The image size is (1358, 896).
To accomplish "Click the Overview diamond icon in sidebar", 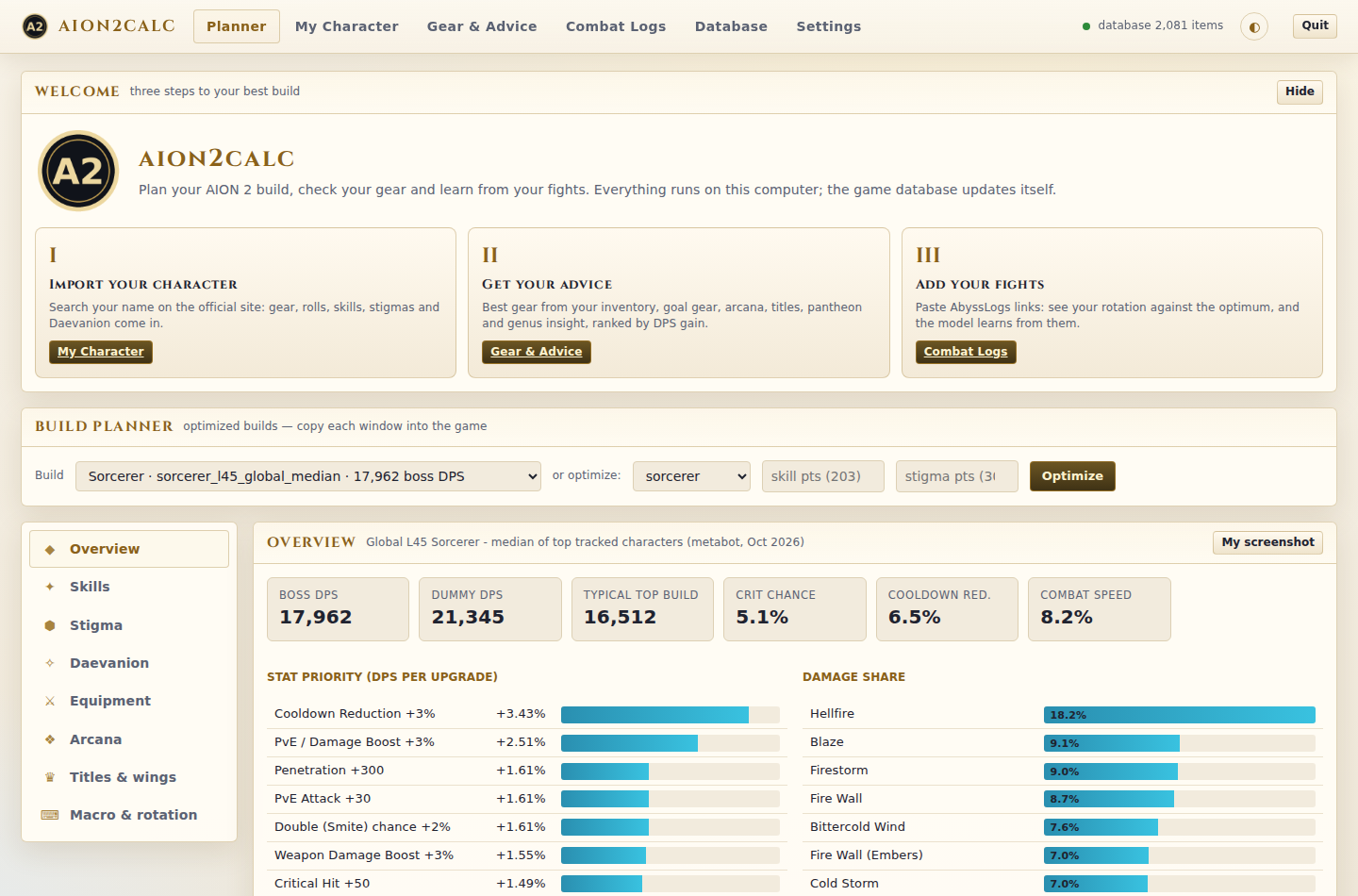I will pos(50,550).
